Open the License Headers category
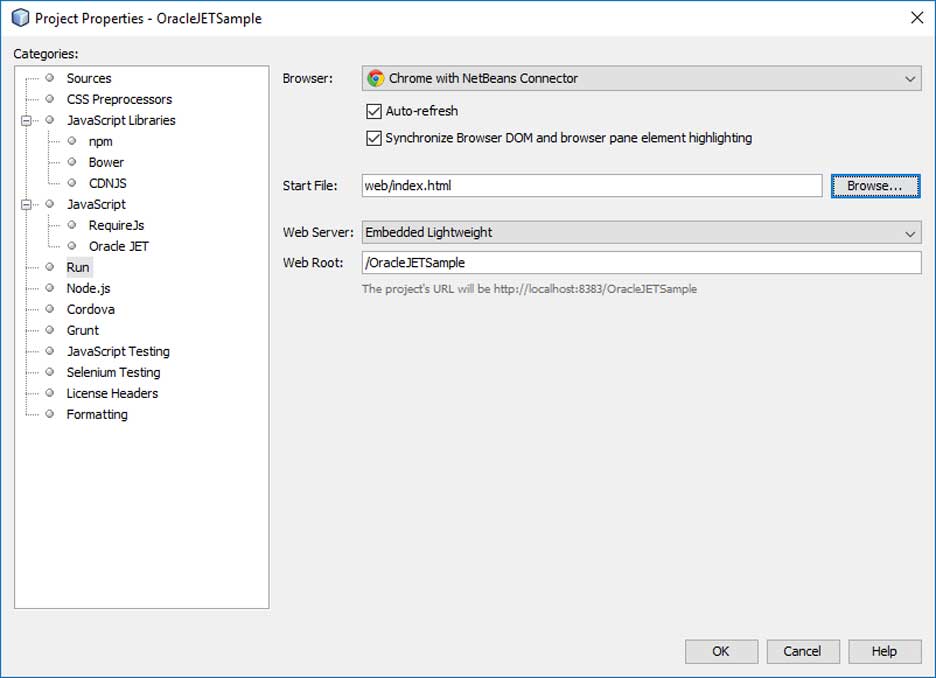The image size is (936, 678). [112, 393]
